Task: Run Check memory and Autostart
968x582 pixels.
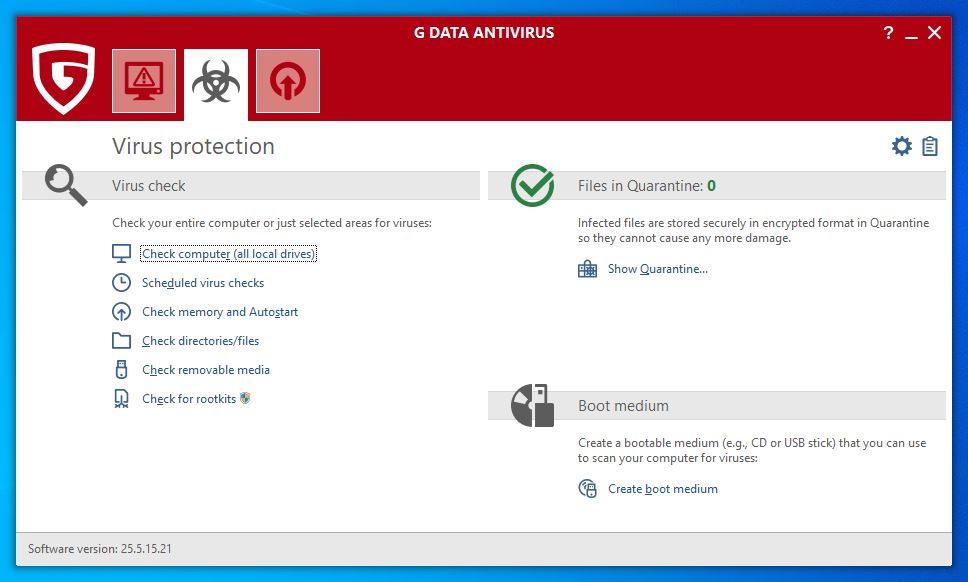Action: [x=220, y=312]
